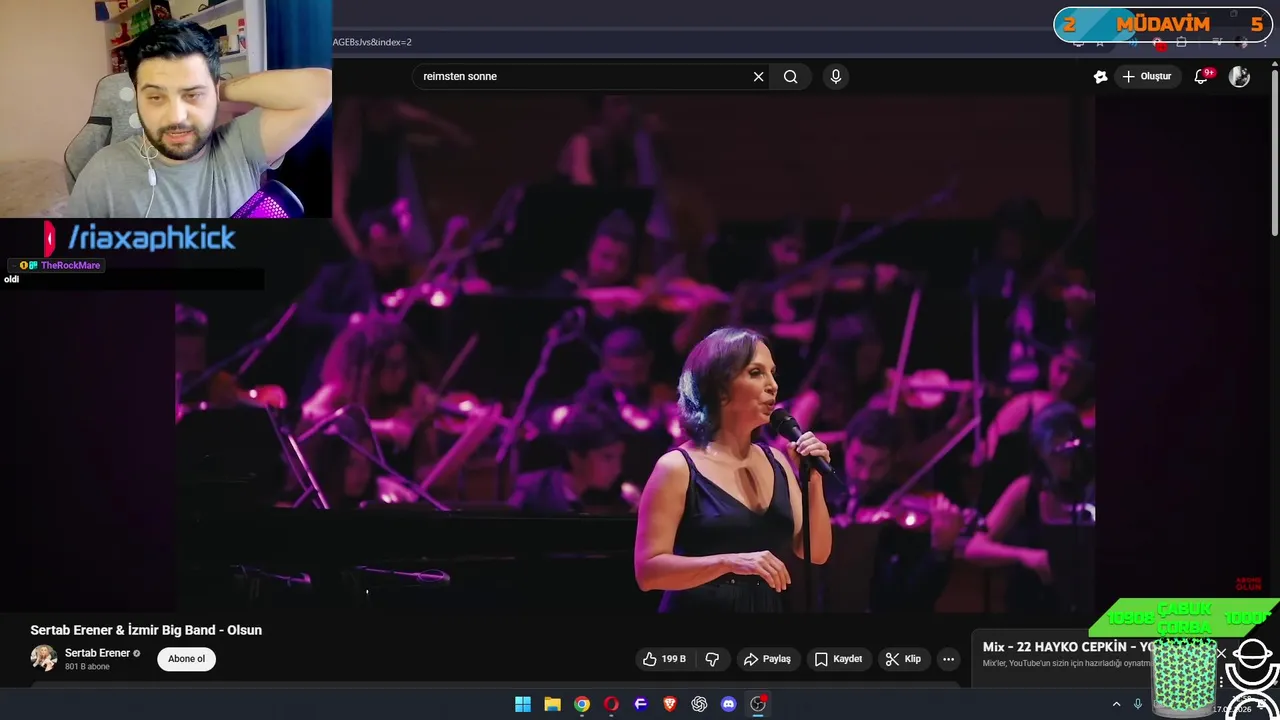This screenshot has width=1280, height=720.
Task: Click the system tray microphone icon
Action: (x=1138, y=704)
